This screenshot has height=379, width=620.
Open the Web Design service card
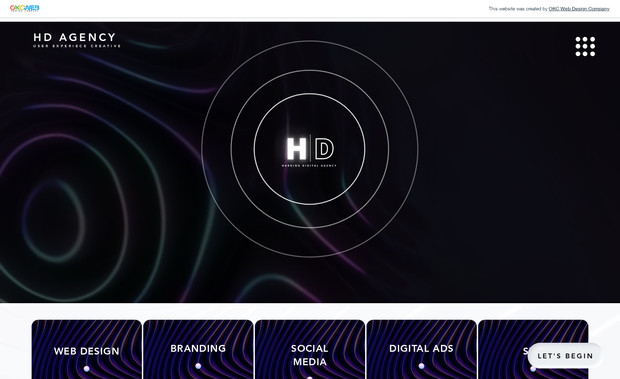tap(87, 349)
